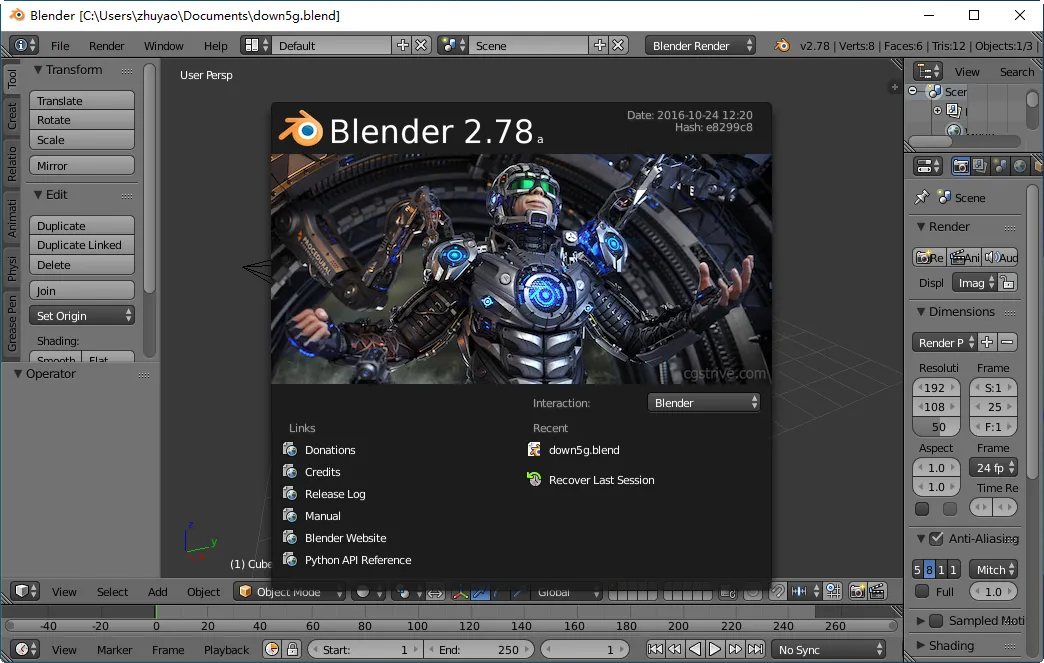Open the 3D view Add menu

(158, 591)
